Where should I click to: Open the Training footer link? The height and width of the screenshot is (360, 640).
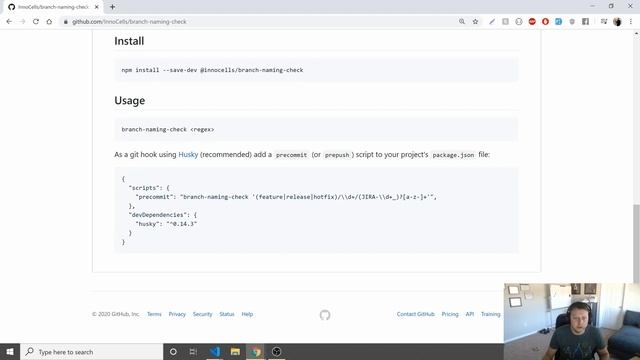491,314
